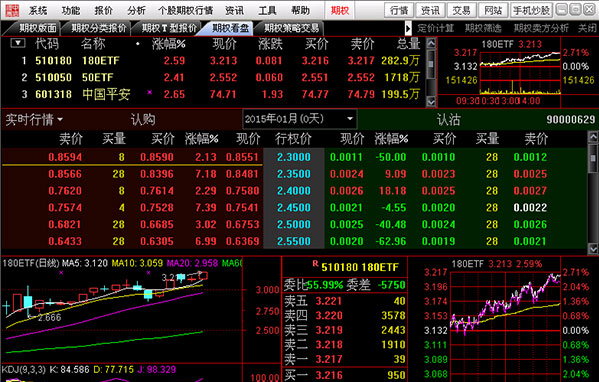Click the red app logo icon

tap(12, 10)
